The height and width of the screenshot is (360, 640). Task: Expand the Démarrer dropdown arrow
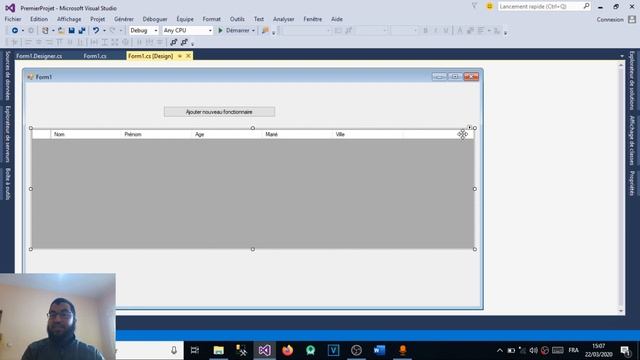pyautogui.click(x=253, y=31)
